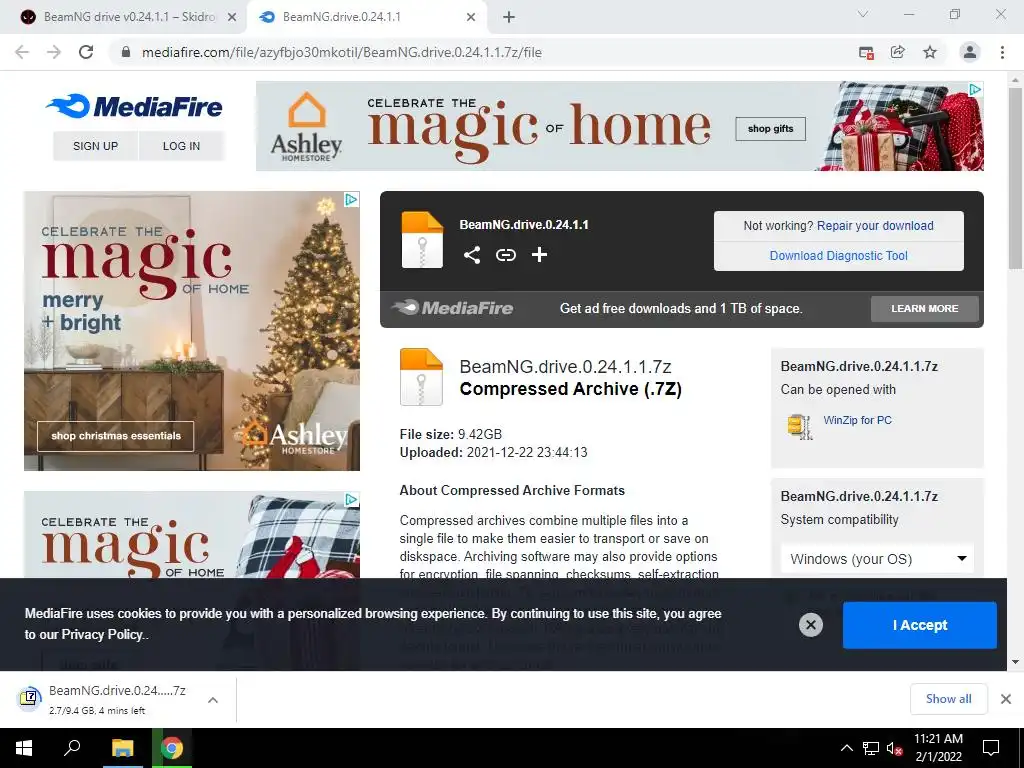Click Show all downloads button

[948, 699]
